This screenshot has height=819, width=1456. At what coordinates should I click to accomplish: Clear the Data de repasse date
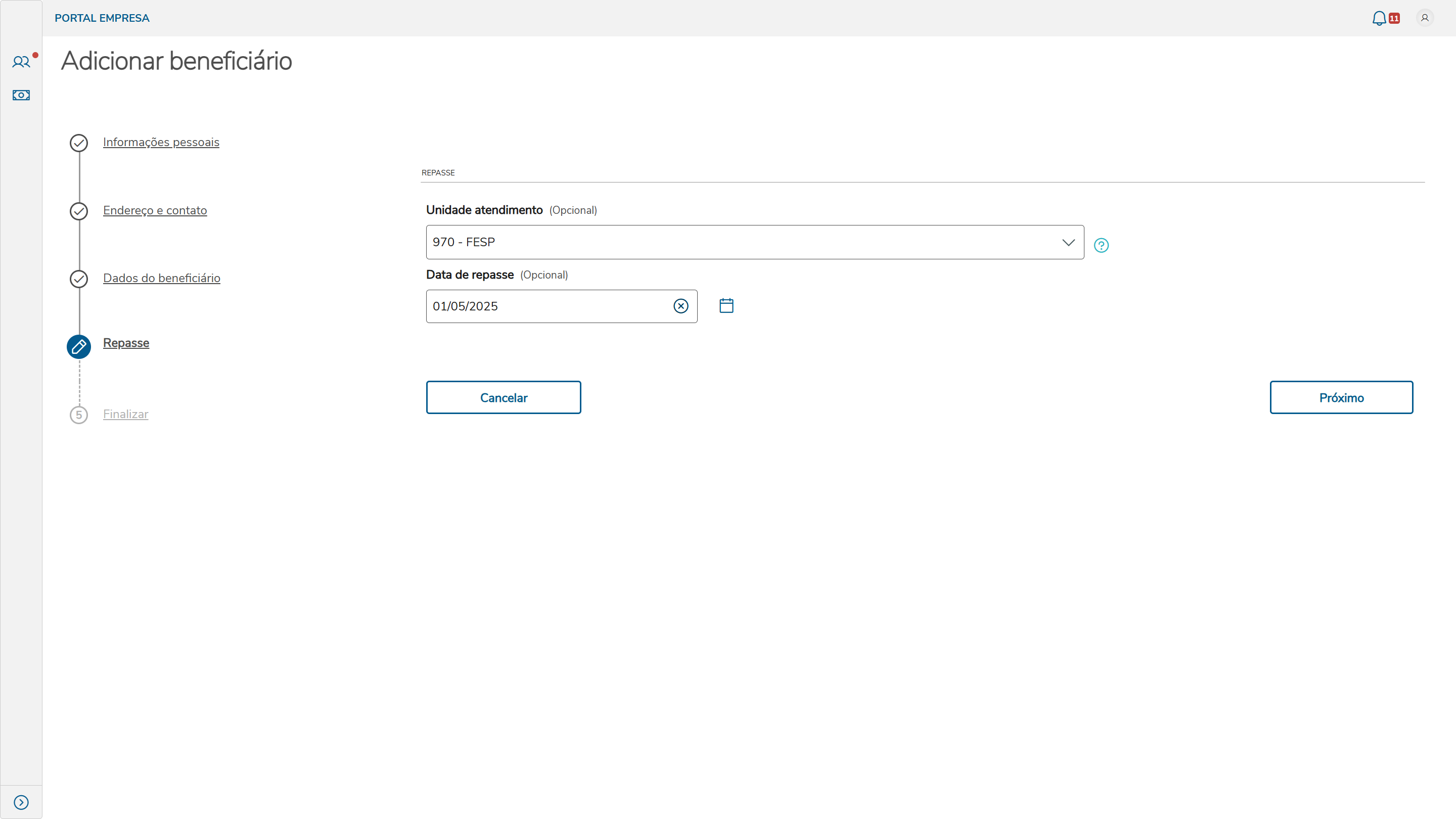click(x=680, y=306)
